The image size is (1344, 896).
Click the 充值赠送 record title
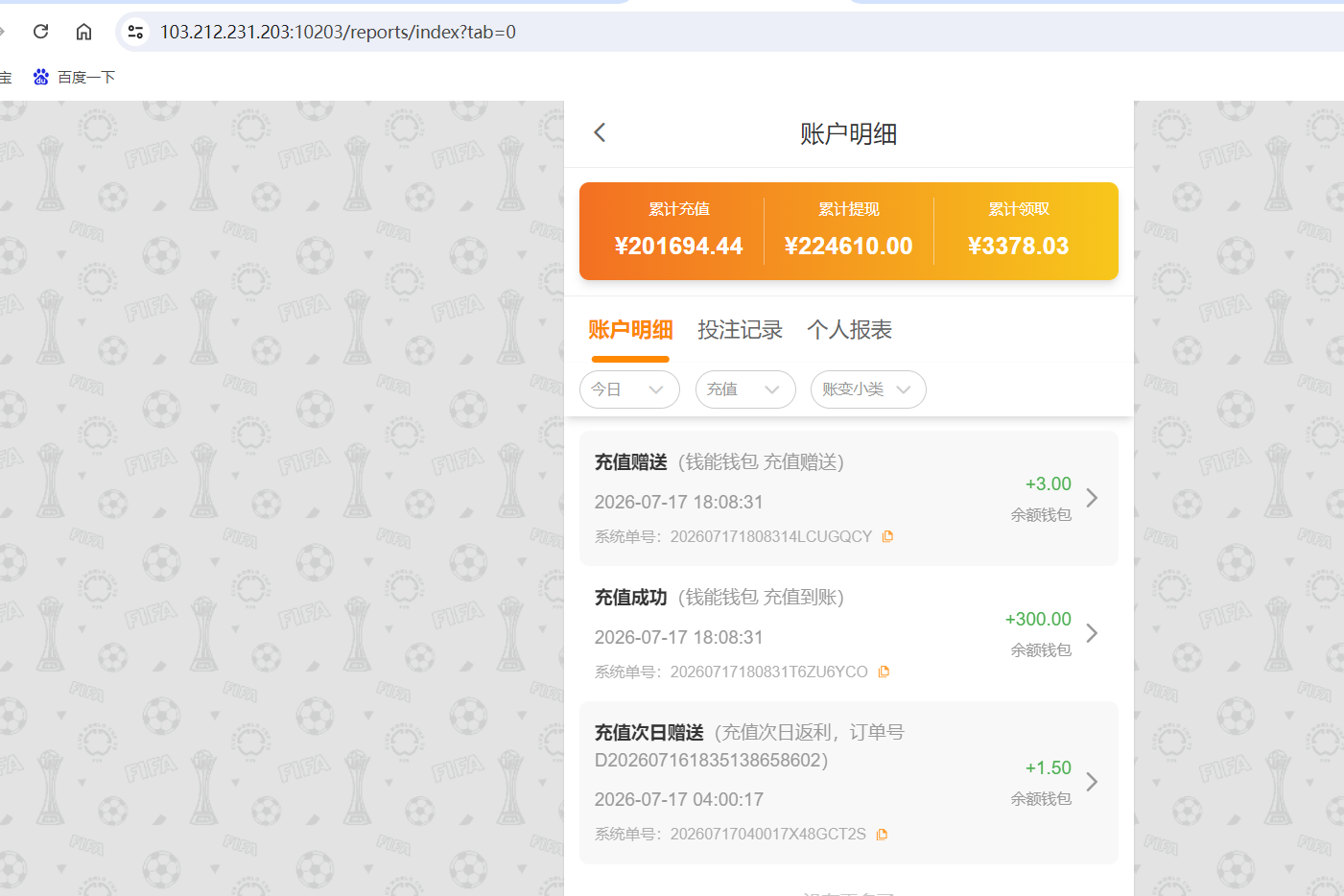click(630, 462)
